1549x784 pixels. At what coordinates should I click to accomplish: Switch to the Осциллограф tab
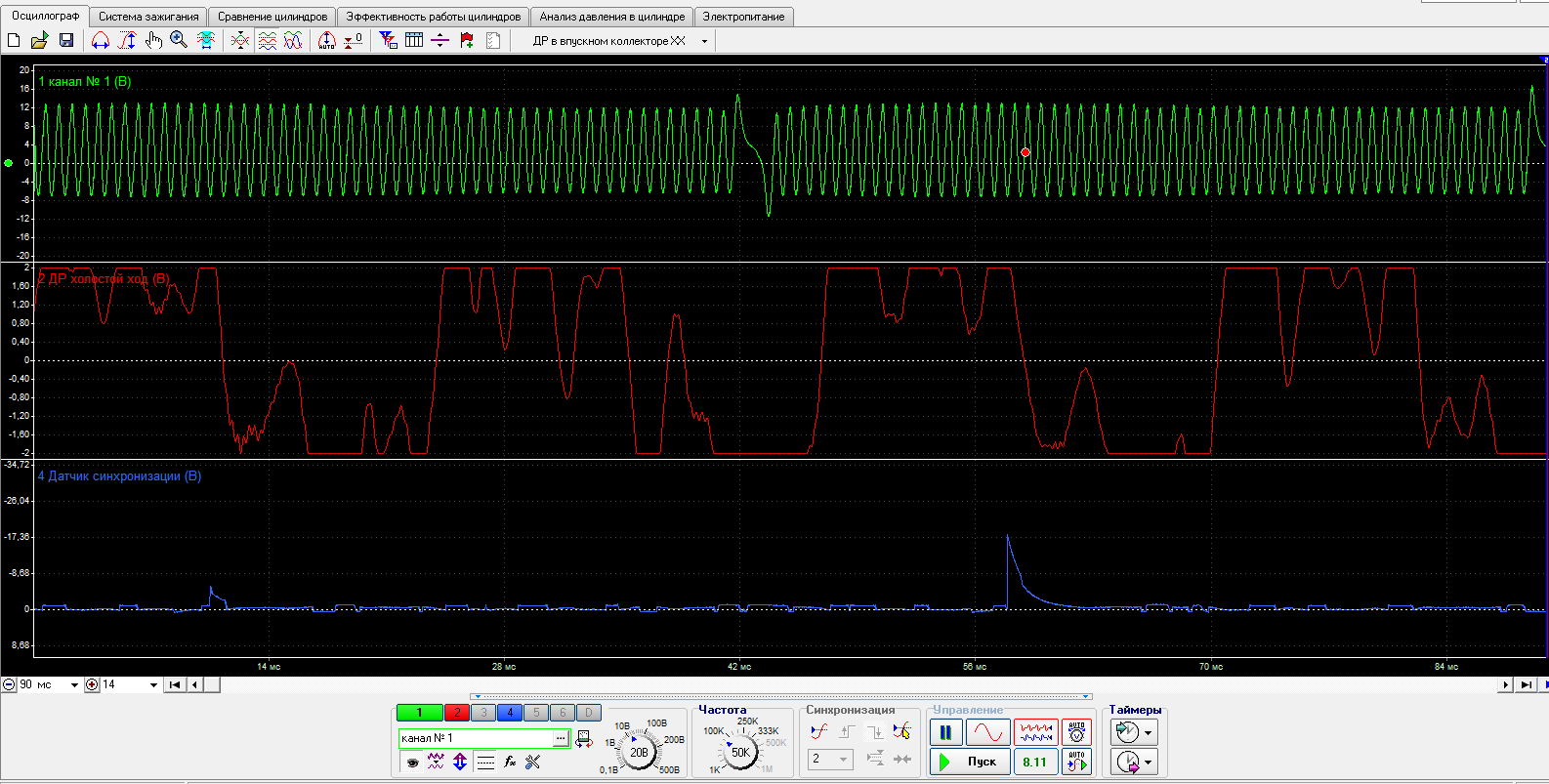pos(45,17)
